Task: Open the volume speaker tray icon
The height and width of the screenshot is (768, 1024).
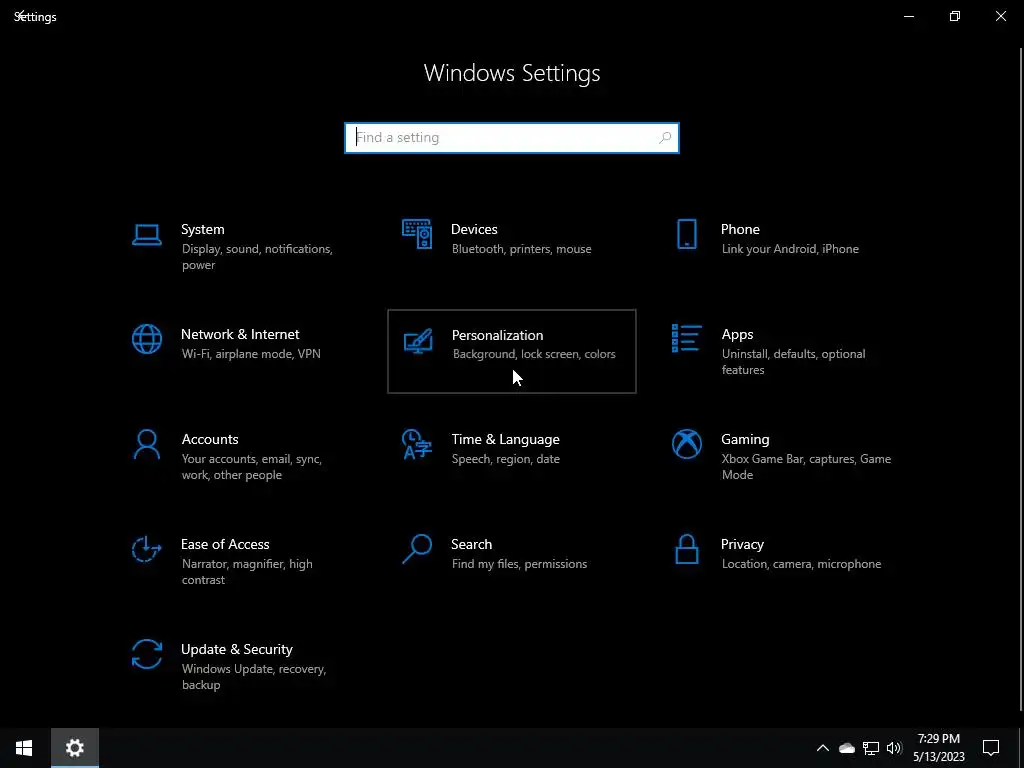Action: click(x=894, y=748)
